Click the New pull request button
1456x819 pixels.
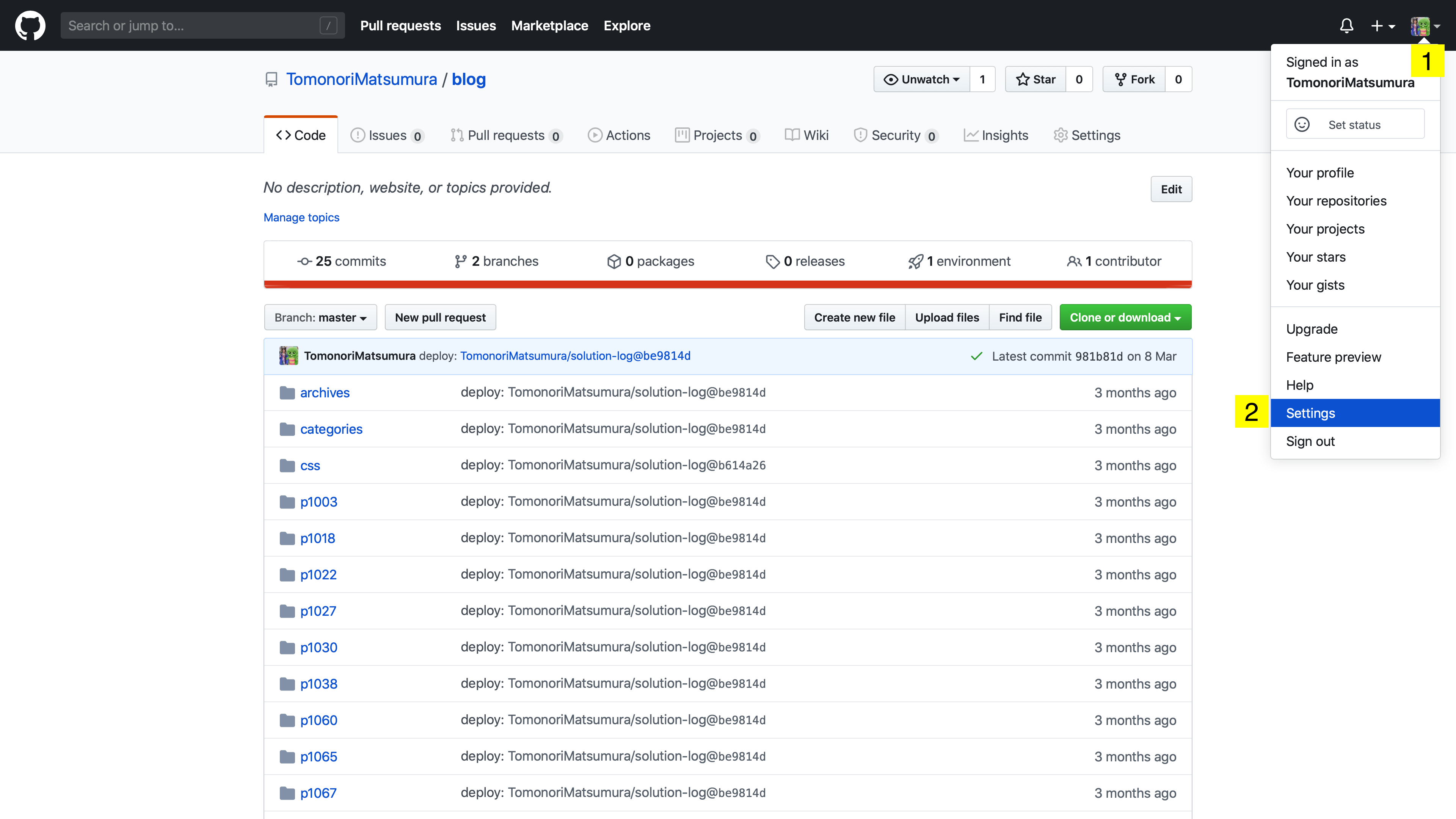click(x=440, y=317)
